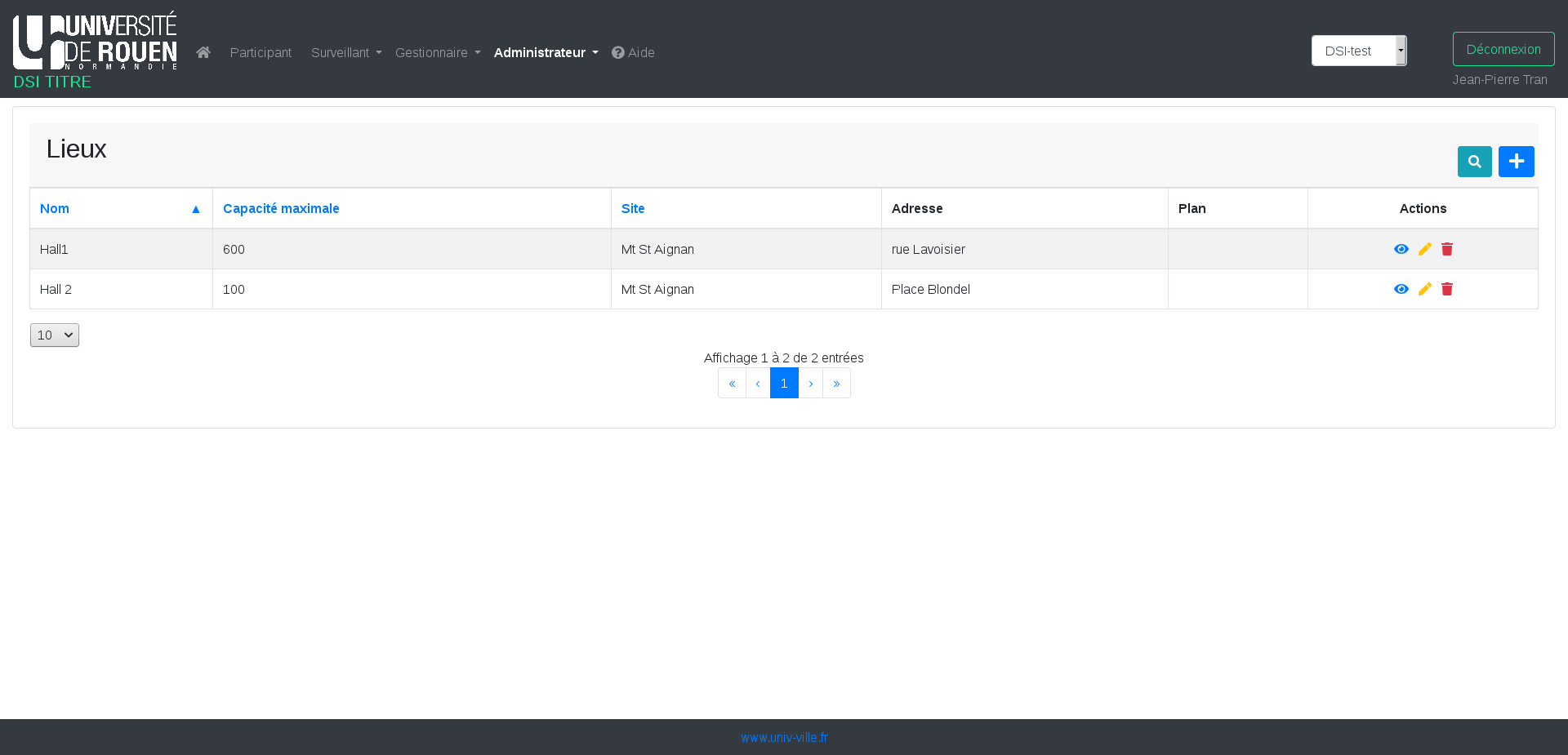The width and height of the screenshot is (1568, 755).
Task: Delete Hall1 using the trash icon
Action: 1447,249
